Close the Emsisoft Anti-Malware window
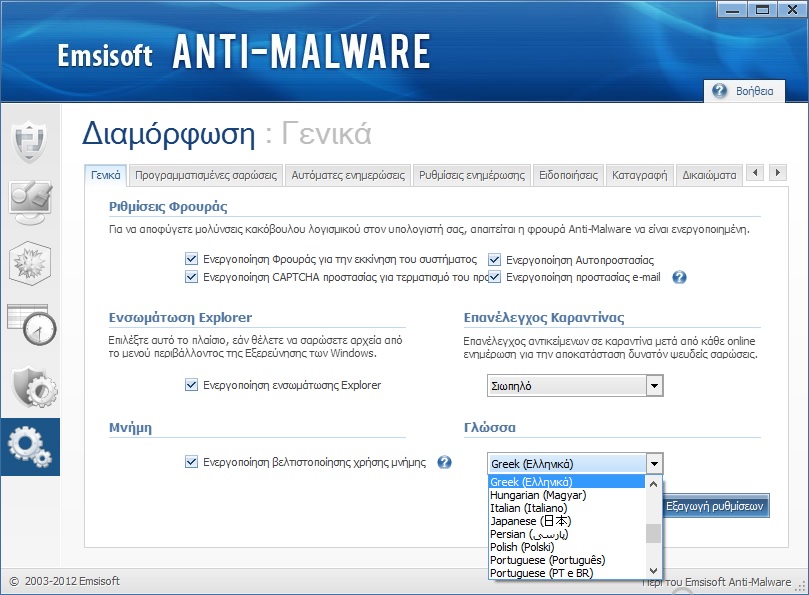This screenshot has height=595, width=809. click(792, 10)
